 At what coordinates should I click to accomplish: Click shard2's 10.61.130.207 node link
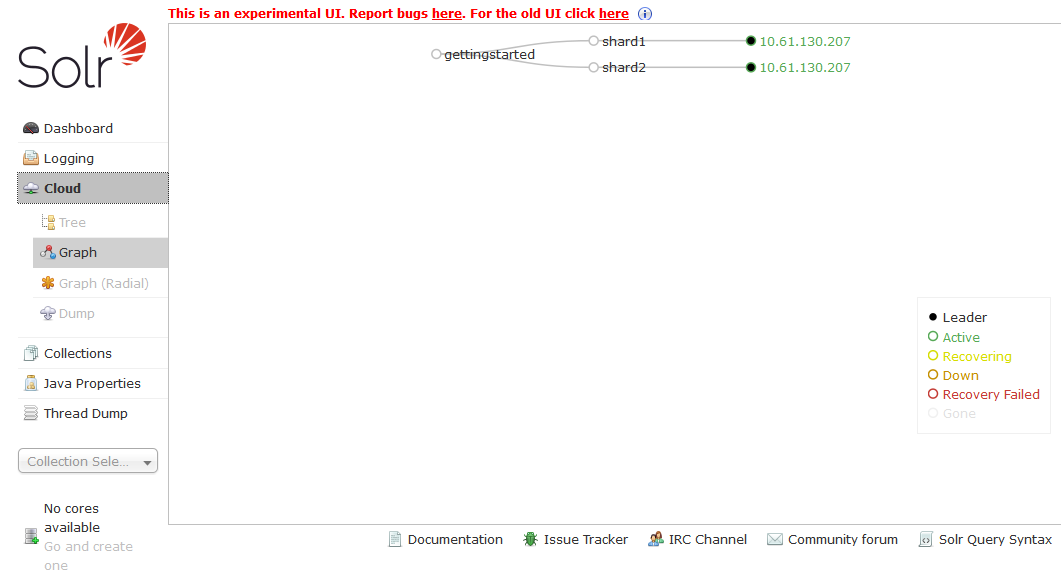(805, 68)
